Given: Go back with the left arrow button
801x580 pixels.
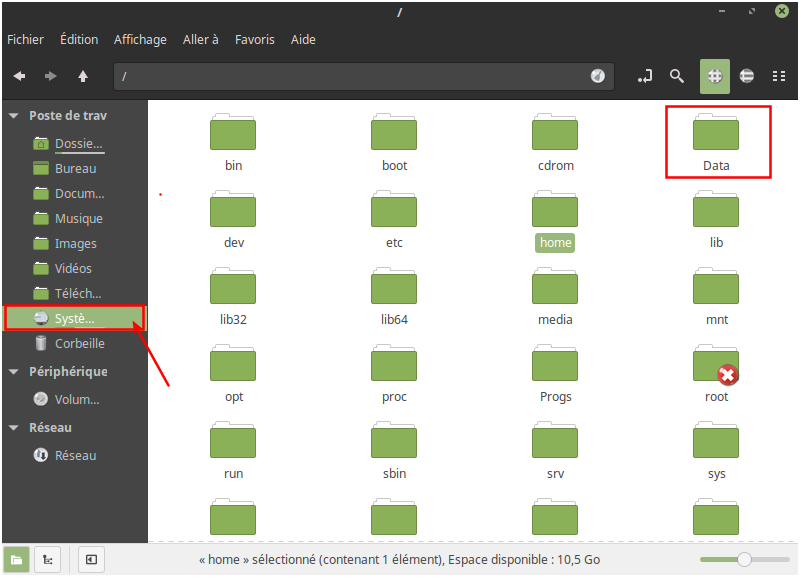Looking at the screenshot, I should coord(19,76).
